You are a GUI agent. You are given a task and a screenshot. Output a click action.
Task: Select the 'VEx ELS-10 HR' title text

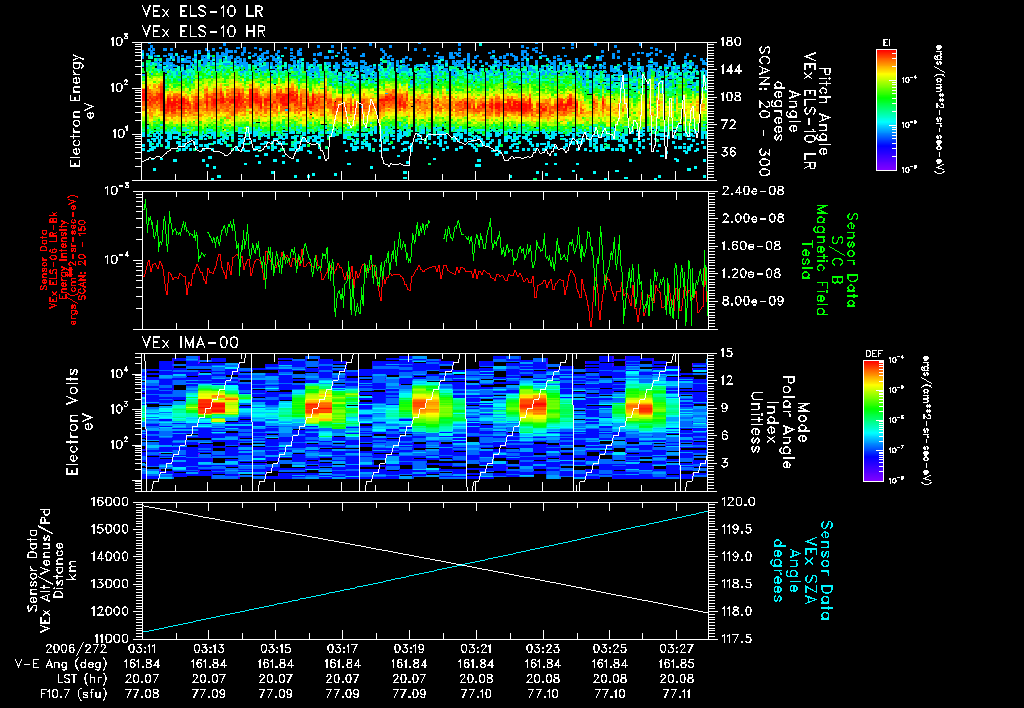point(203,31)
